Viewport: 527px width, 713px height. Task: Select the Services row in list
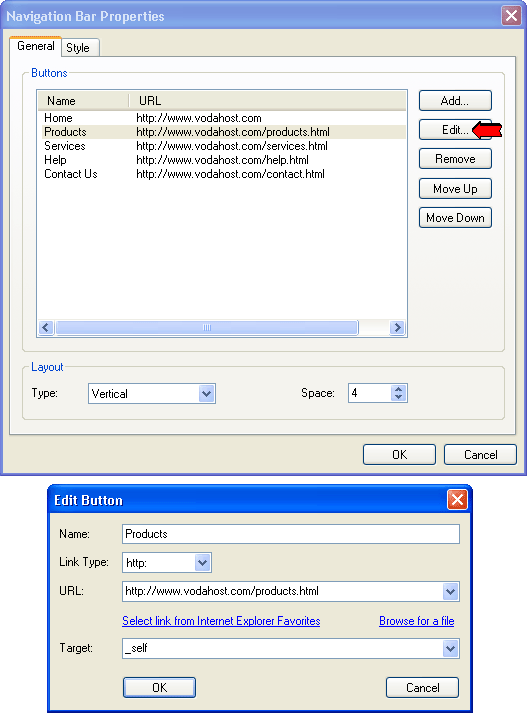click(222, 146)
